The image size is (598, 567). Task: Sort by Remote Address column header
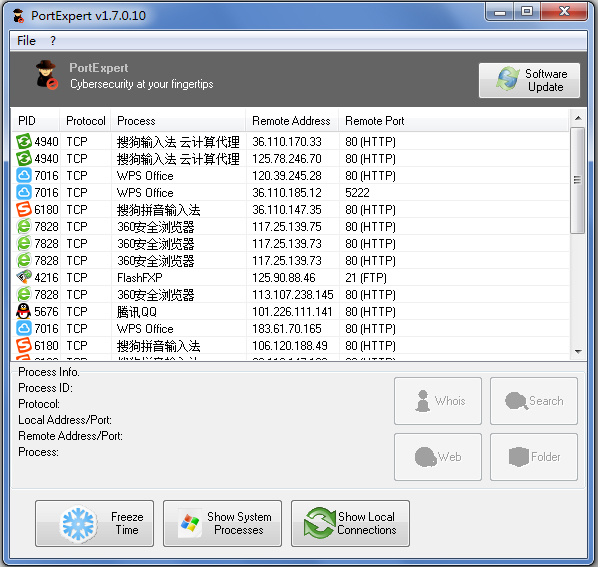click(292, 121)
